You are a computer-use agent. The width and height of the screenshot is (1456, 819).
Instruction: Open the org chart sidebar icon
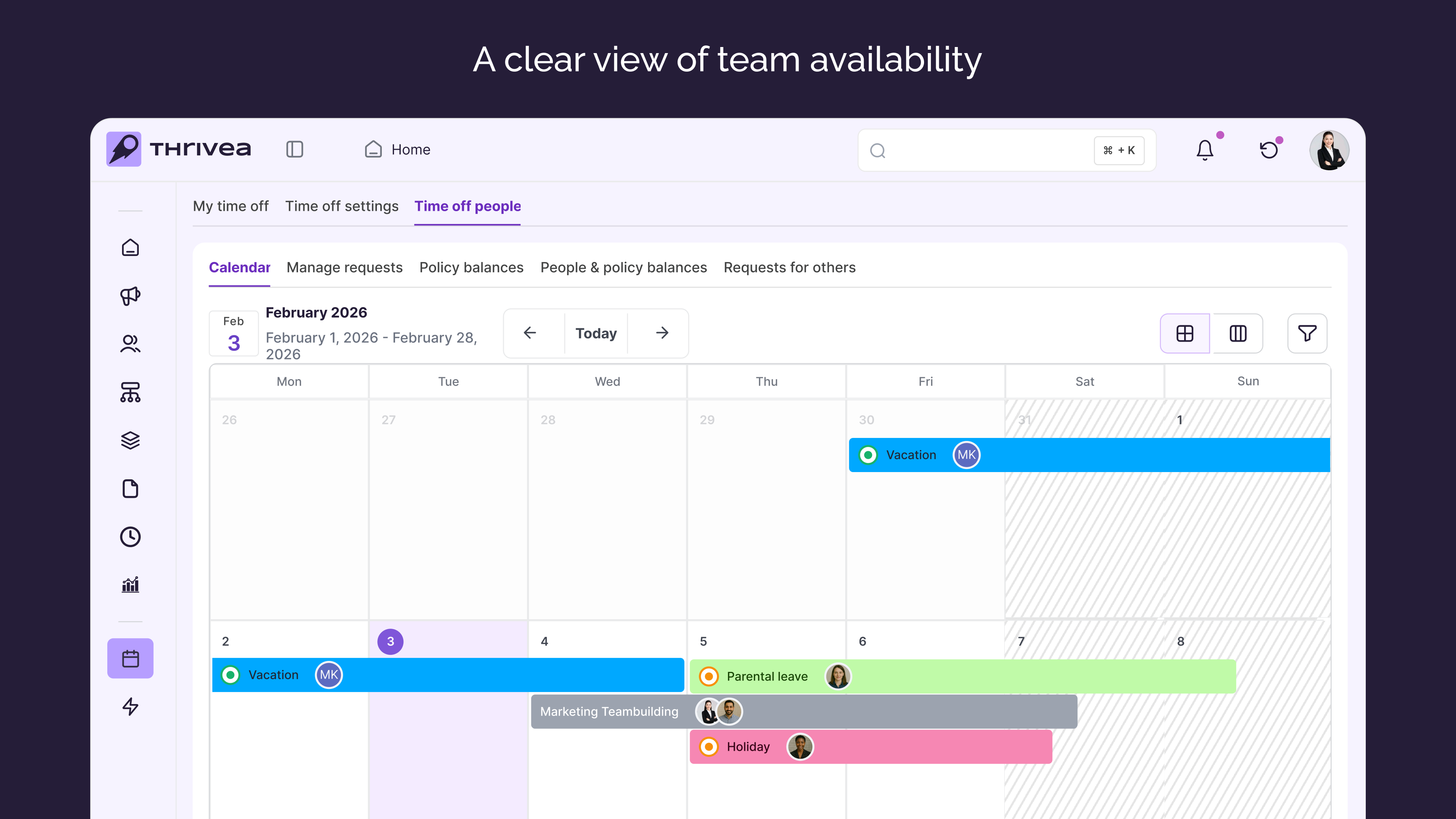[x=130, y=392]
